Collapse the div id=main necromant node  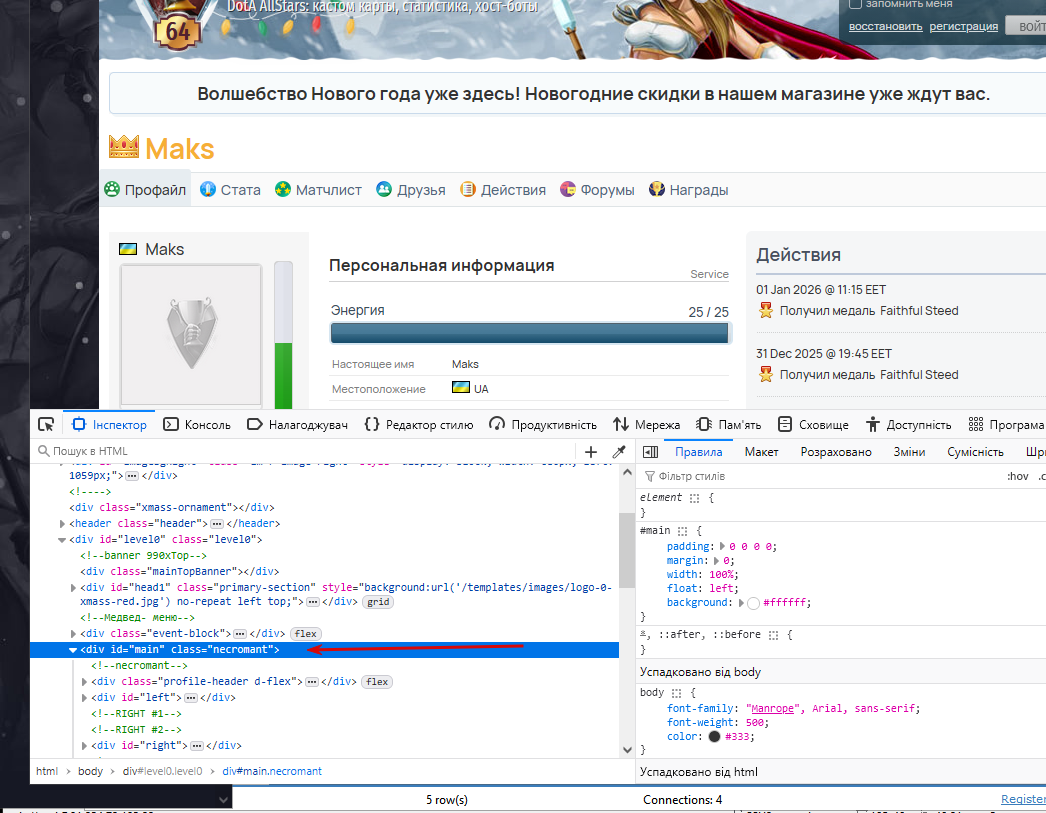(73, 650)
